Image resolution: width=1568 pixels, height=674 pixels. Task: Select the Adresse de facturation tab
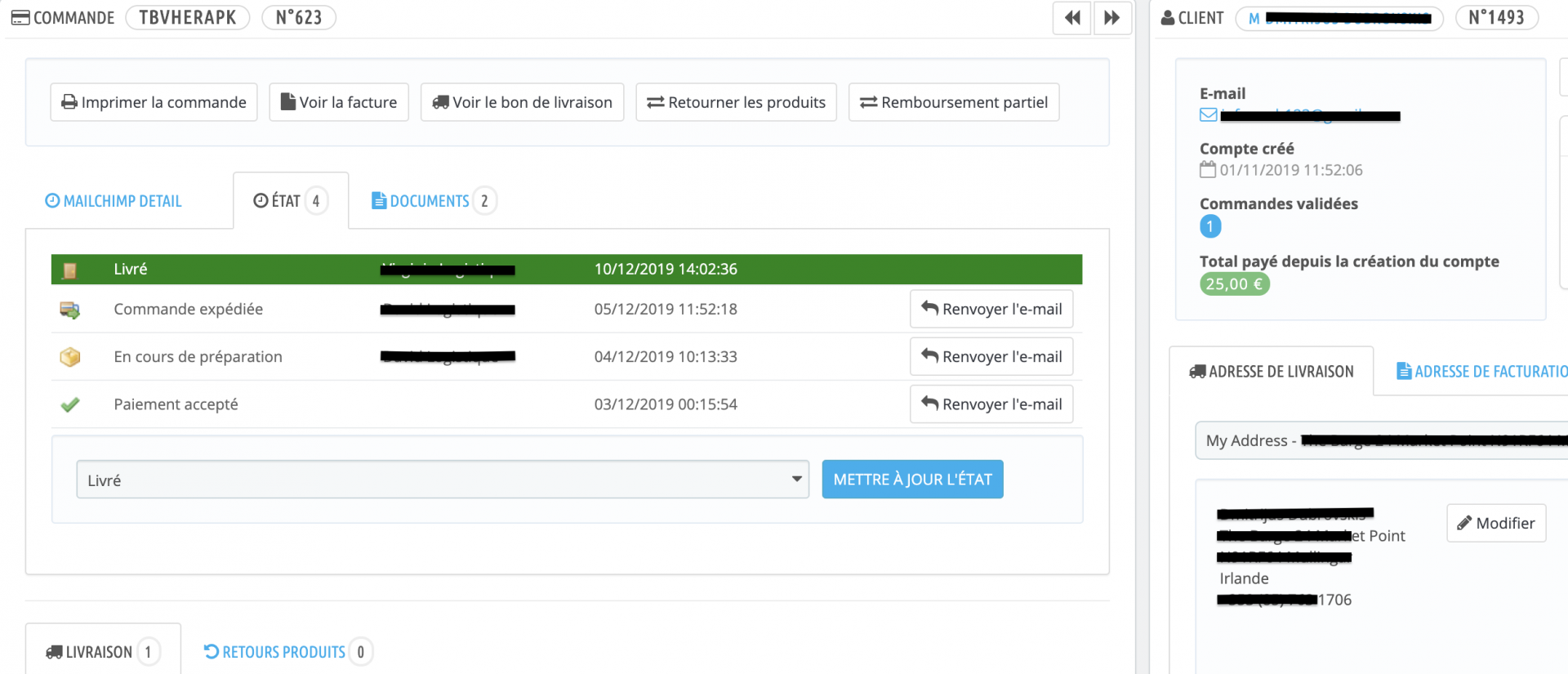click(1481, 372)
